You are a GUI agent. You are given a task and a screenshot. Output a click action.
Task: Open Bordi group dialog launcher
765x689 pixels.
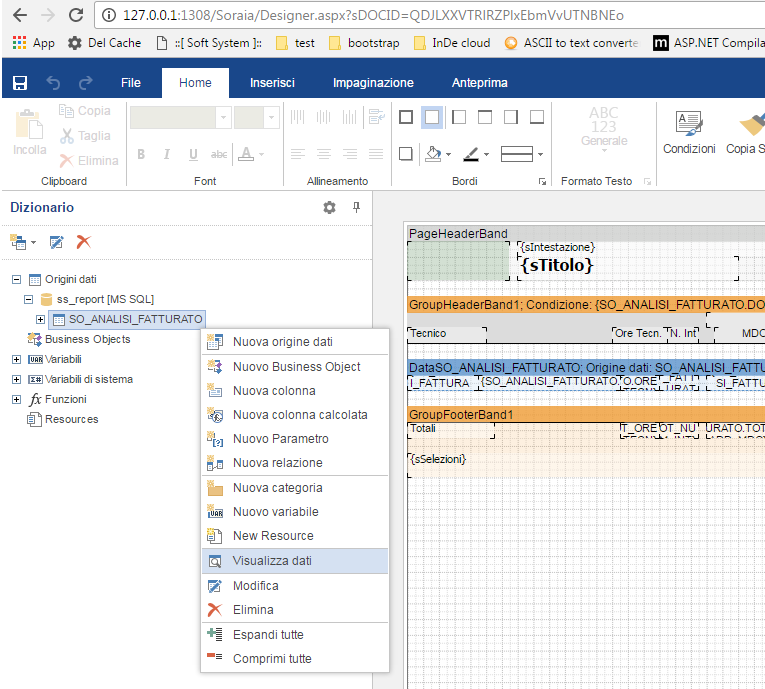(x=542, y=182)
